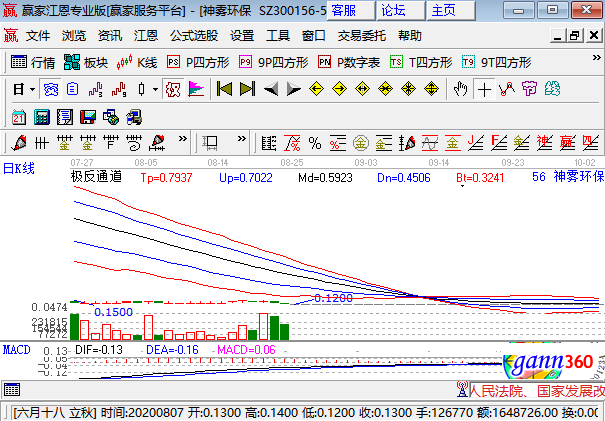Click the red zigzag line tool

(x=507, y=90)
